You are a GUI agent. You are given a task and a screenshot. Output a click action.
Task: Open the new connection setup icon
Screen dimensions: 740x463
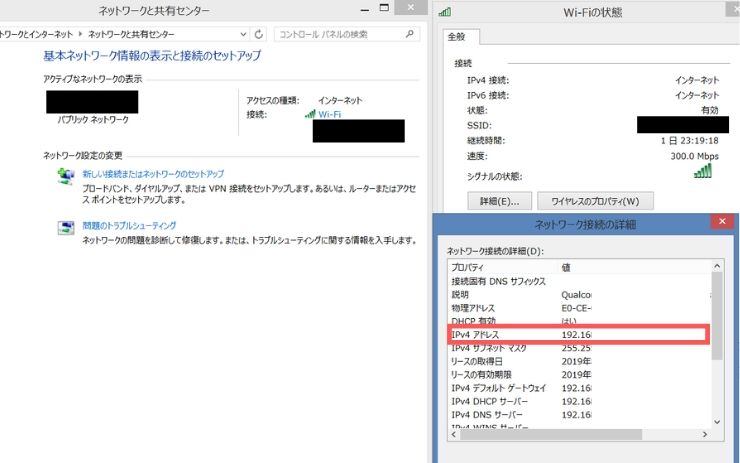coord(66,177)
